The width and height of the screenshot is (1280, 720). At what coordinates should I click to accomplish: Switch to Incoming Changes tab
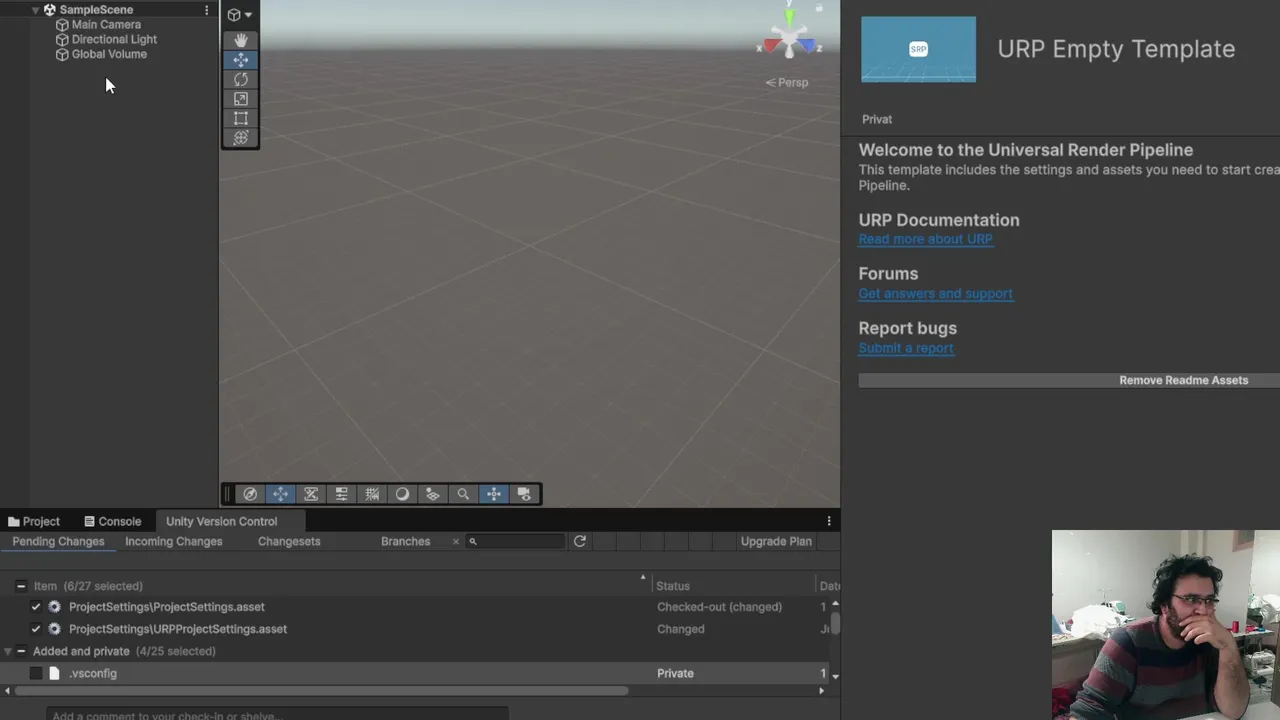173,541
